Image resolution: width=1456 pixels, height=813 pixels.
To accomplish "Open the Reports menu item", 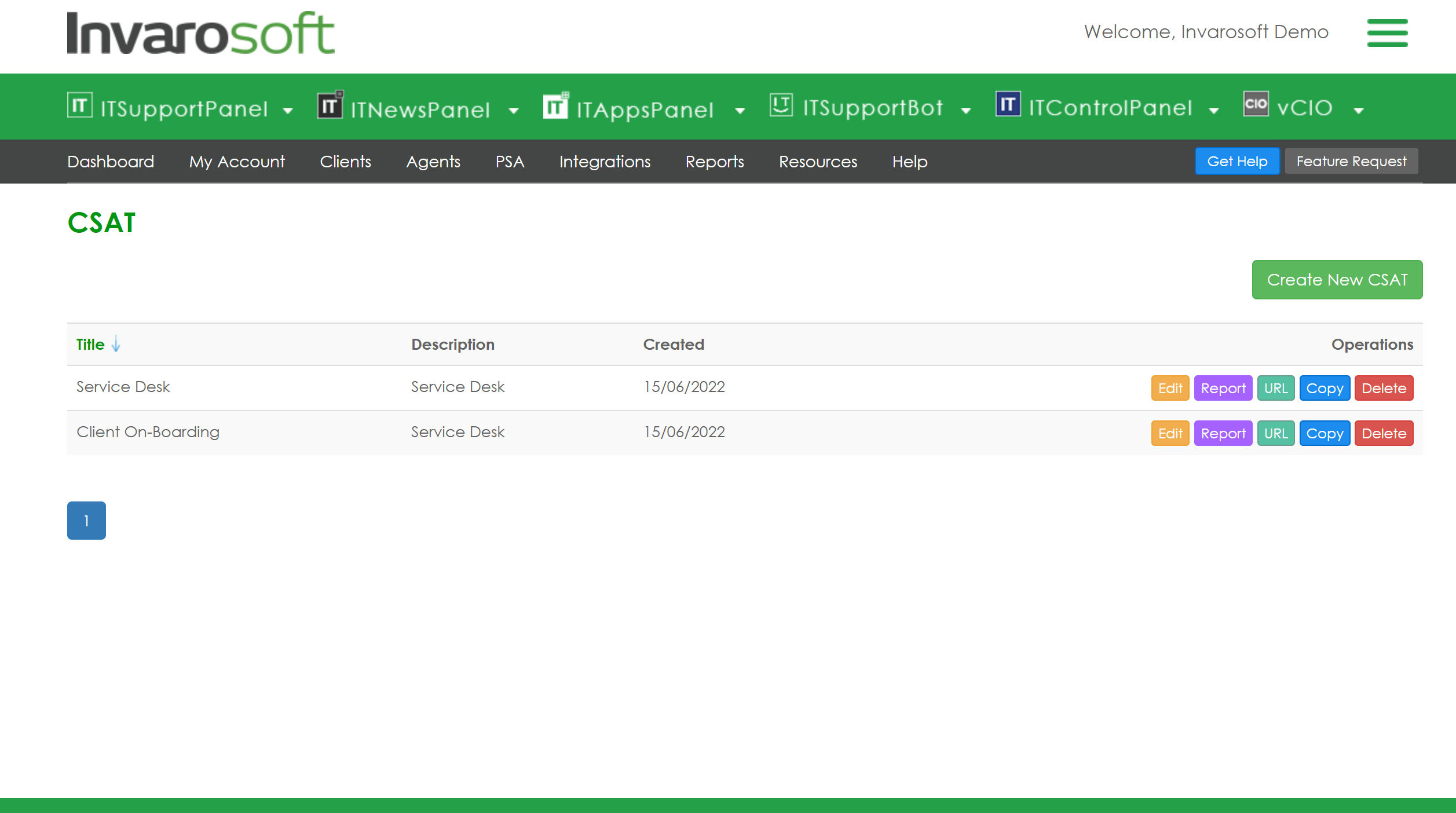I will coord(714,162).
